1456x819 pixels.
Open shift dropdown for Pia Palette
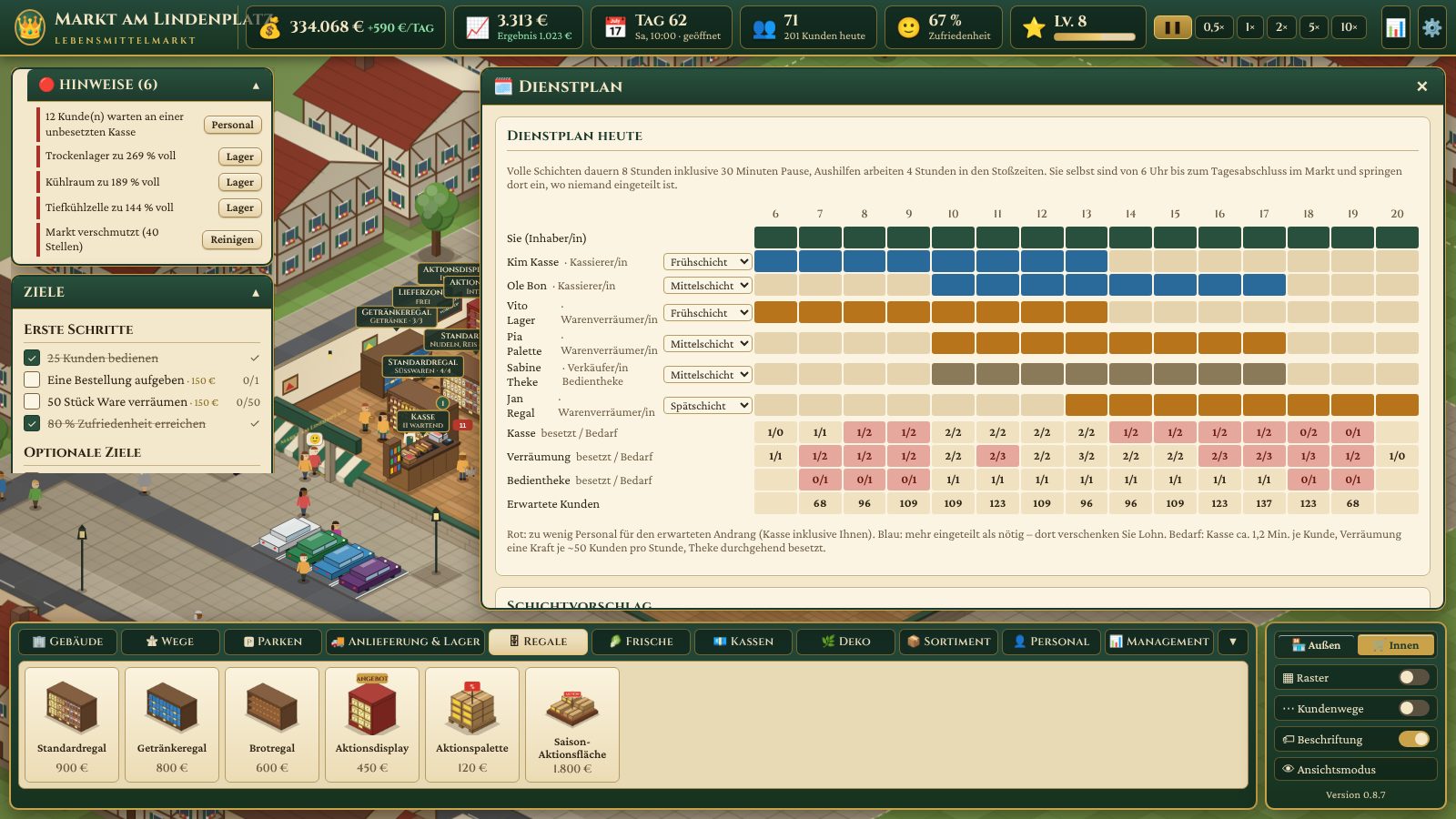[x=707, y=344]
